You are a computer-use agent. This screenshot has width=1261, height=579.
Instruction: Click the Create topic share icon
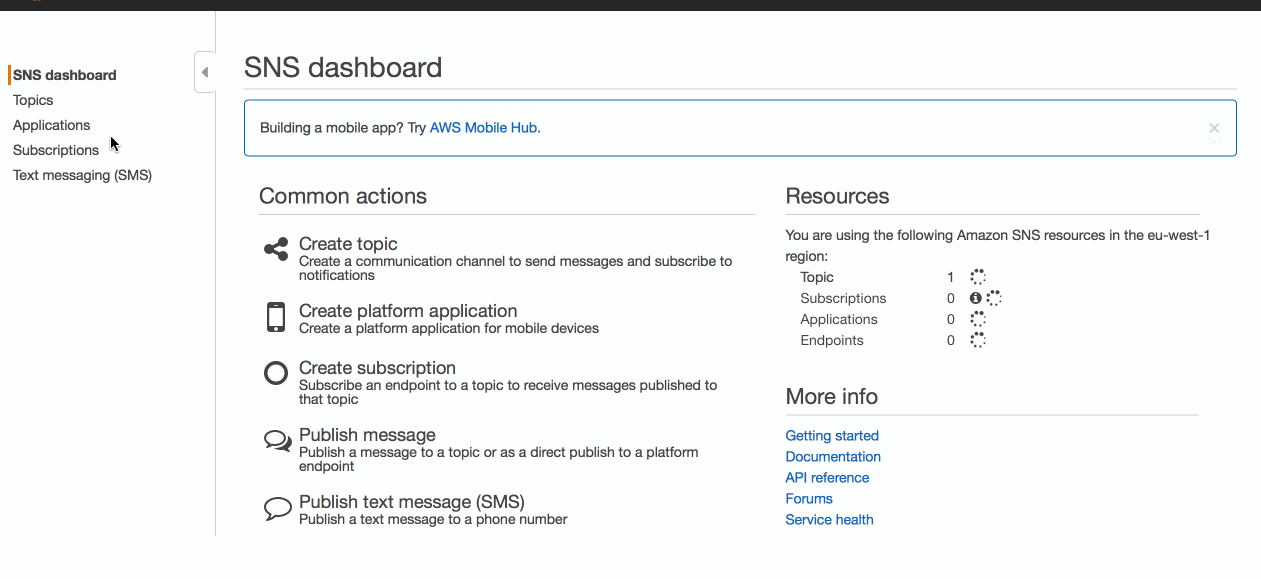click(276, 250)
